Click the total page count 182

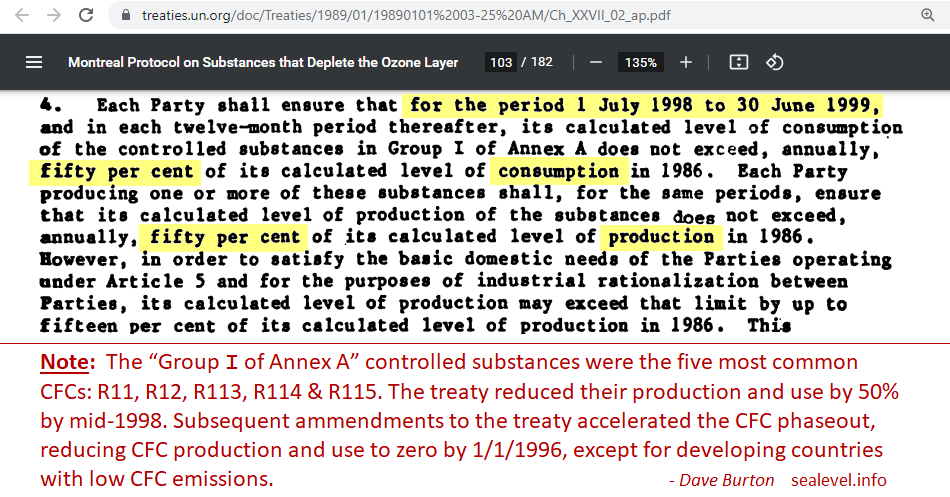(x=541, y=62)
